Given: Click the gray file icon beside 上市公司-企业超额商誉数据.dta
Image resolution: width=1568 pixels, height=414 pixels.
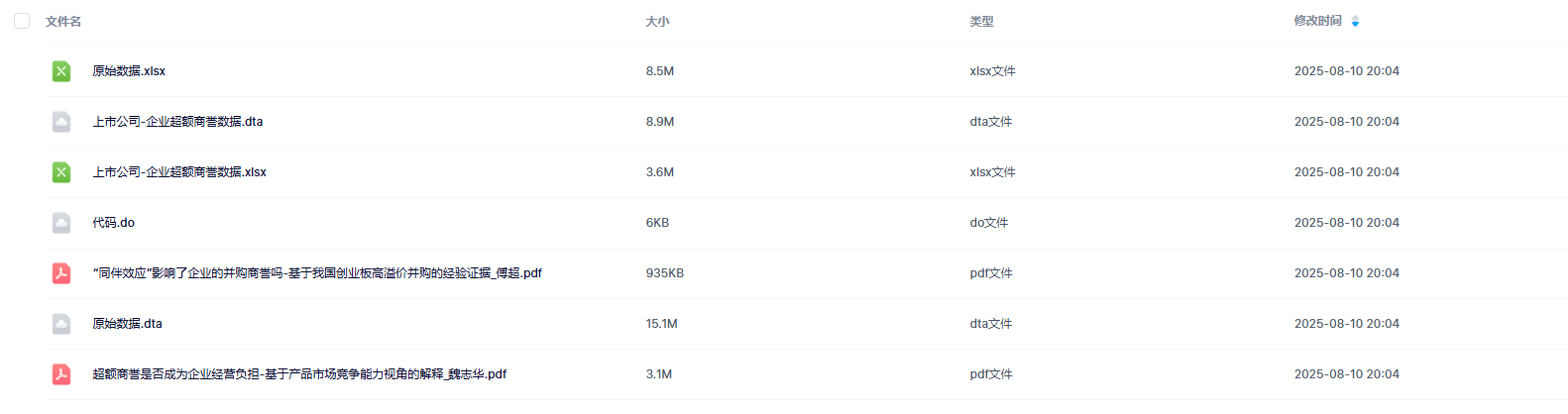Looking at the screenshot, I should point(61,122).
